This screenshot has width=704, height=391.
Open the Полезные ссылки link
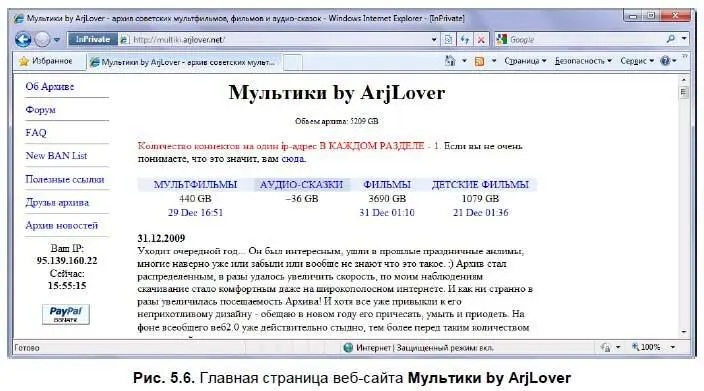pos(65,179)
